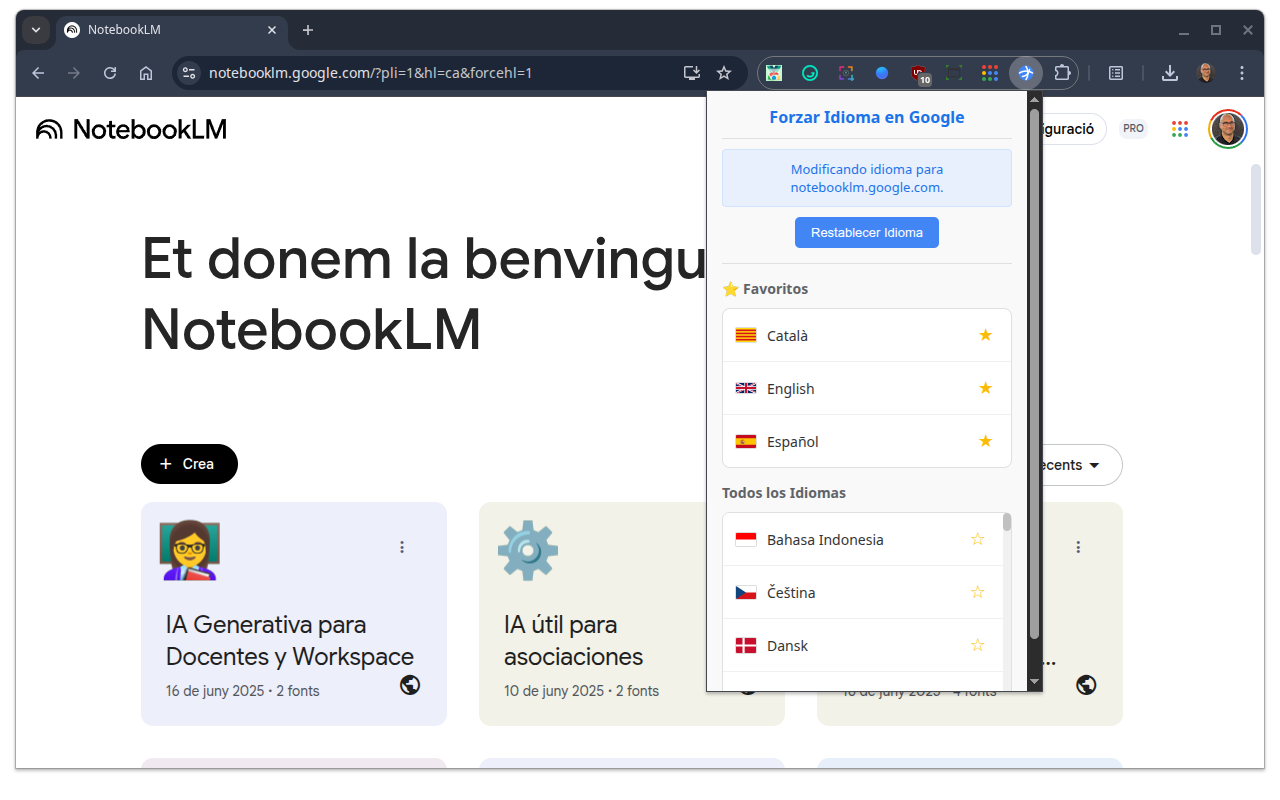Unfavorite Català with its star toggle
This screenshot has width=1280, height=800.
pyautogui.click(x=985, y=335)
